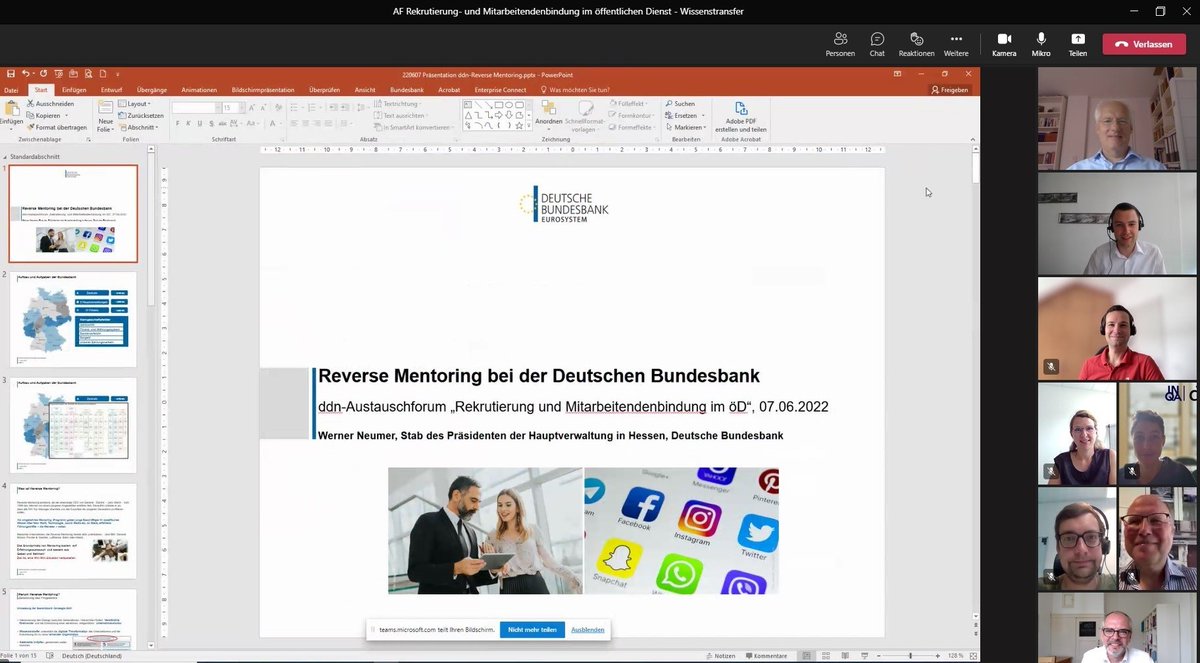Toggle underline formatting (U)
This screenshot has height=663, width=1200.
(200, 123)
